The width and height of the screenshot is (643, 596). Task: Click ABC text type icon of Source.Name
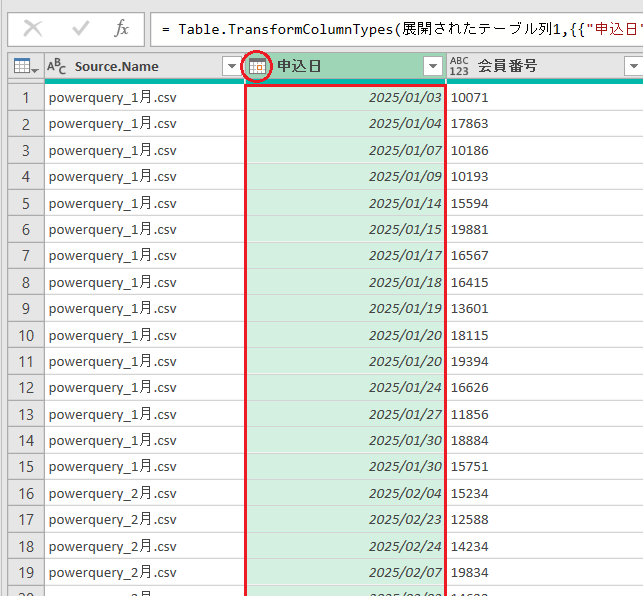point(56,66)
